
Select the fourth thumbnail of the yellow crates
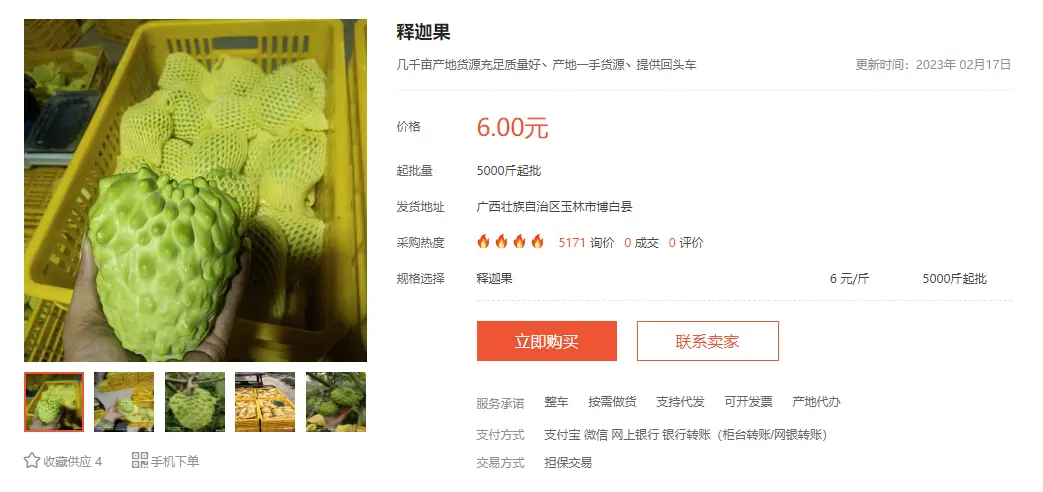(265, 402)
